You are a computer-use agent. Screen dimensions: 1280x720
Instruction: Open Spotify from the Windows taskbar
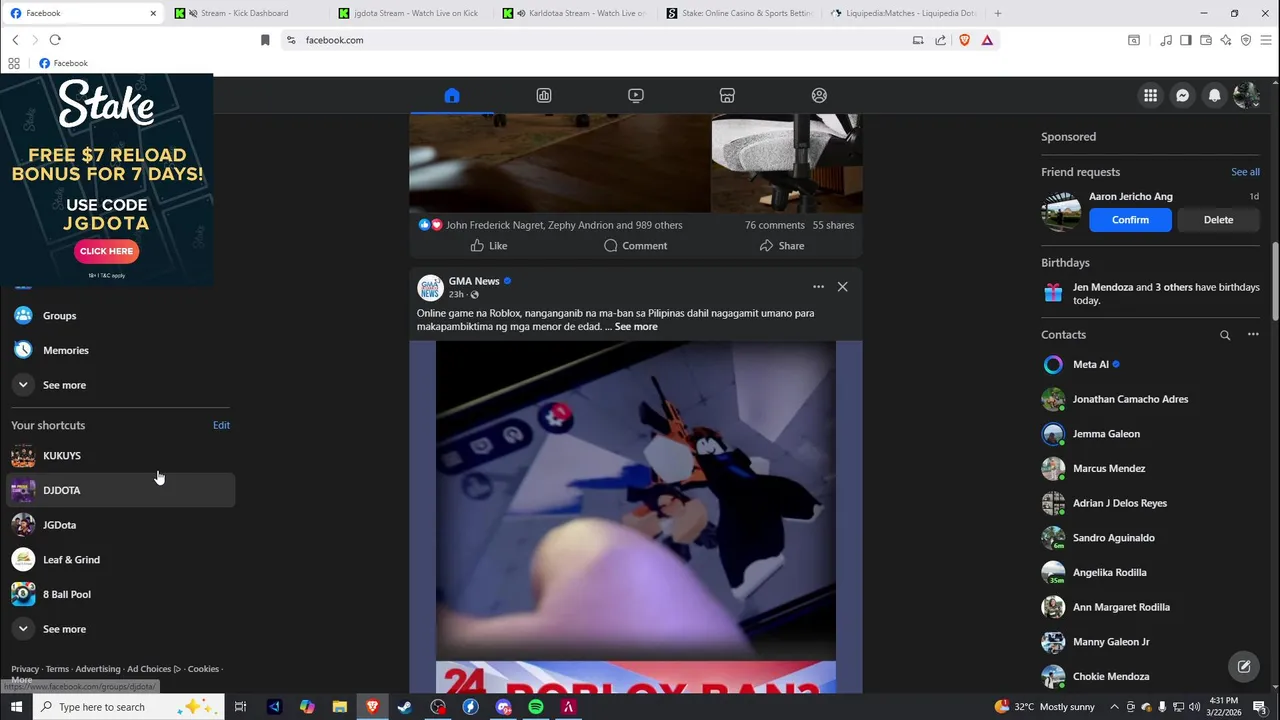[536, 707]
